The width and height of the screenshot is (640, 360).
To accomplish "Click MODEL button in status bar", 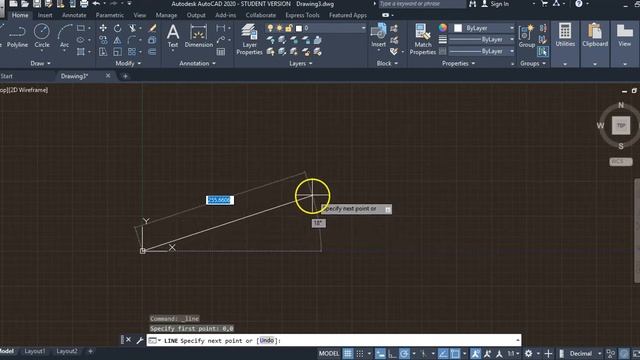I will pos(329,353).
